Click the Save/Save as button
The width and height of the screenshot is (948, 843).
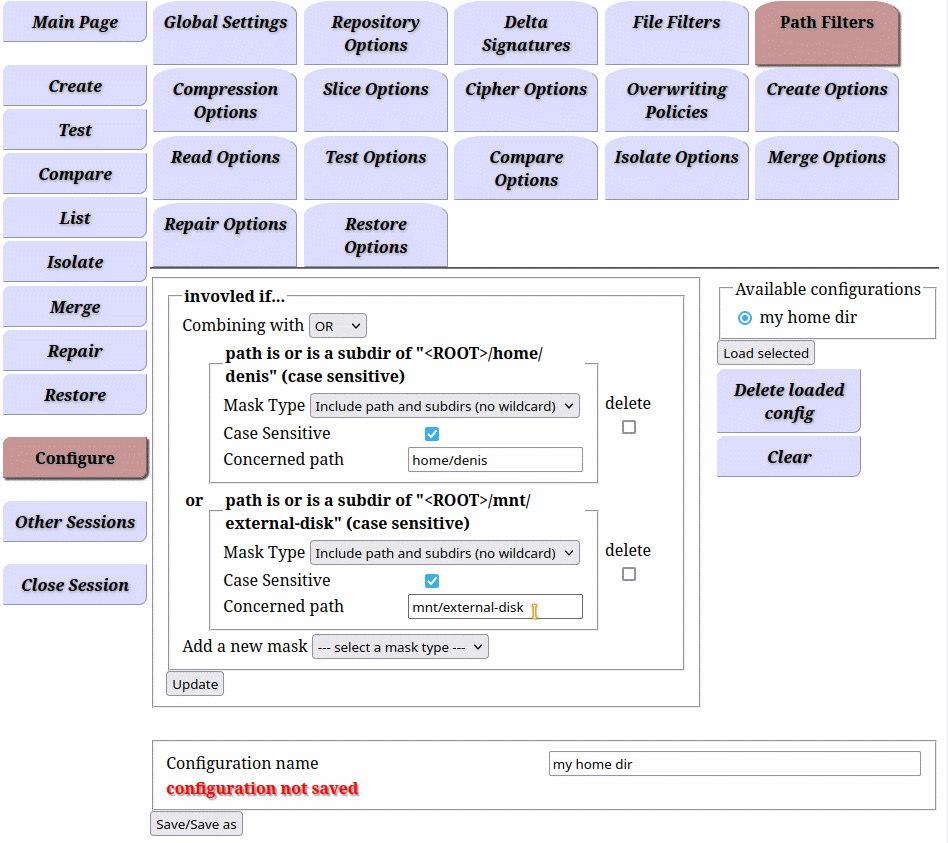click(196, 824)
